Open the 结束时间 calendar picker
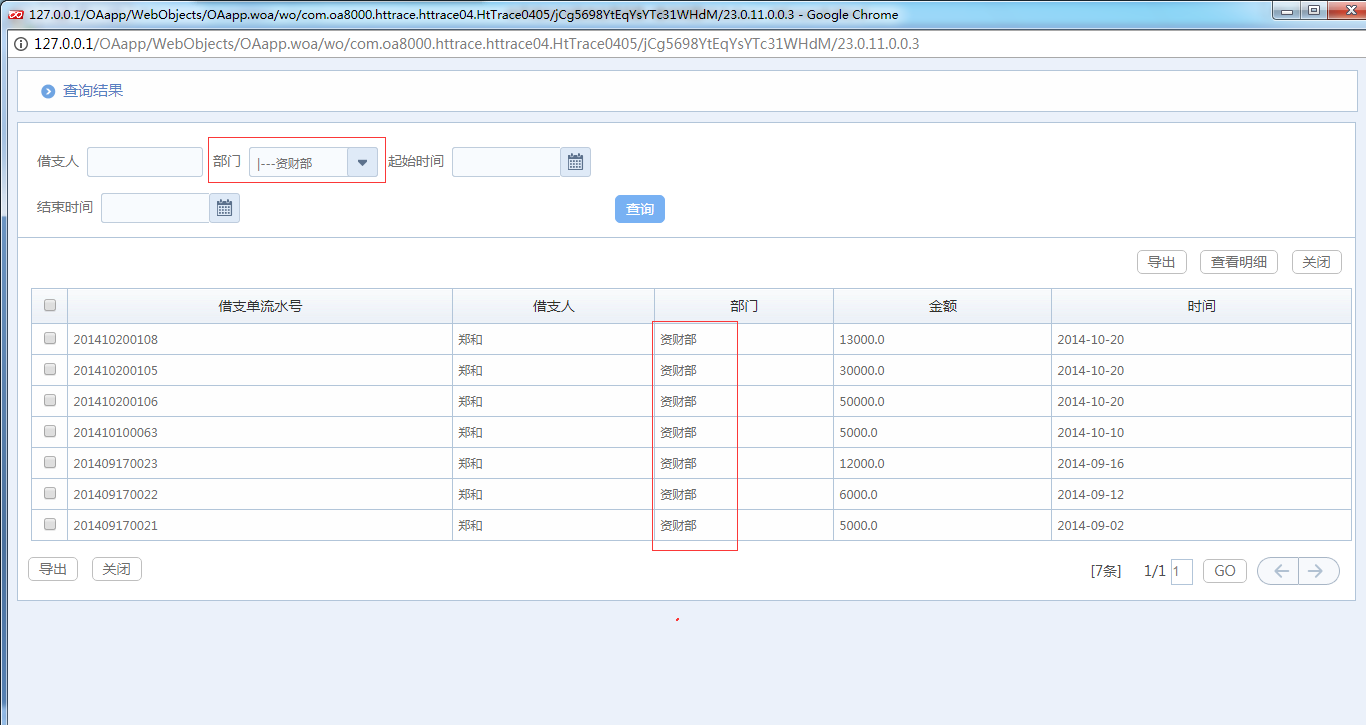Screen dimensions: 1366x725 (x=224, y=208)
